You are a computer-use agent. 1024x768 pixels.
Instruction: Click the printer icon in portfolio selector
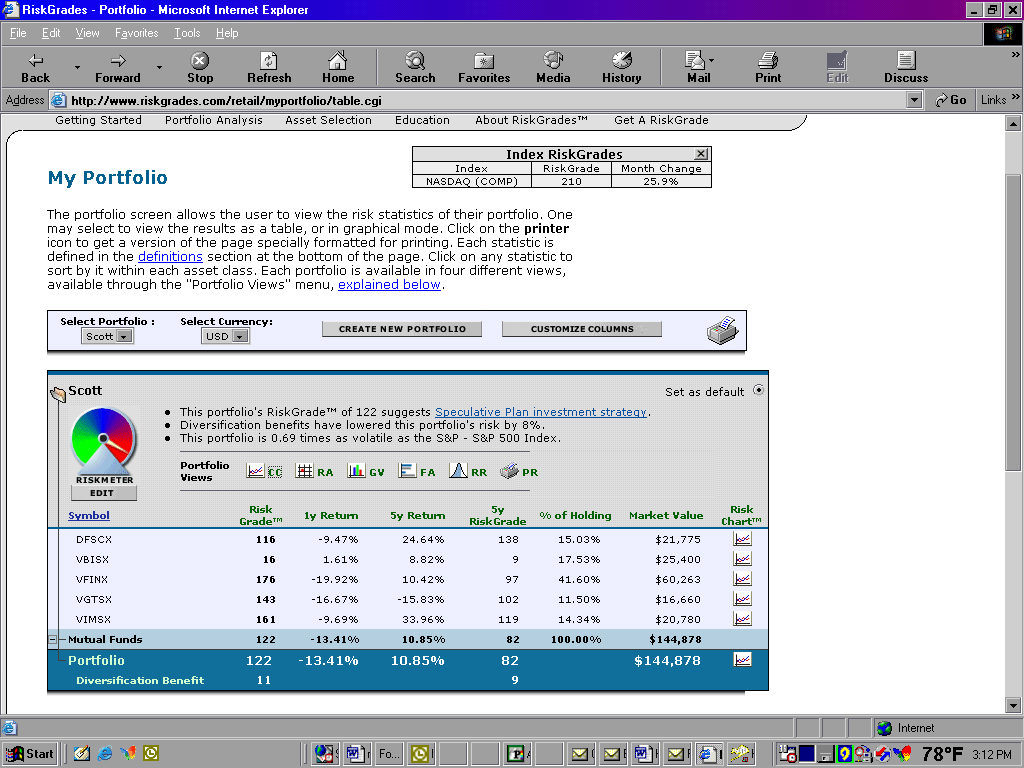pos(722,330)
